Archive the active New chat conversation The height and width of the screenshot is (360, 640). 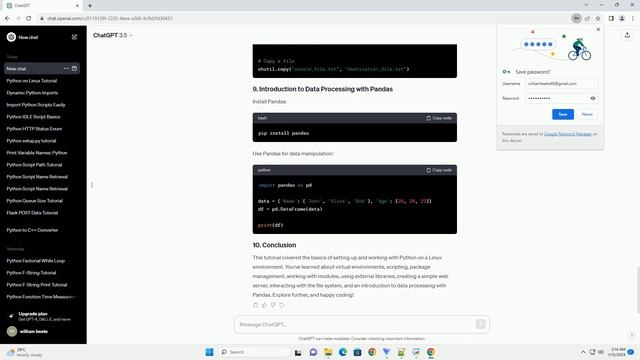74,69
